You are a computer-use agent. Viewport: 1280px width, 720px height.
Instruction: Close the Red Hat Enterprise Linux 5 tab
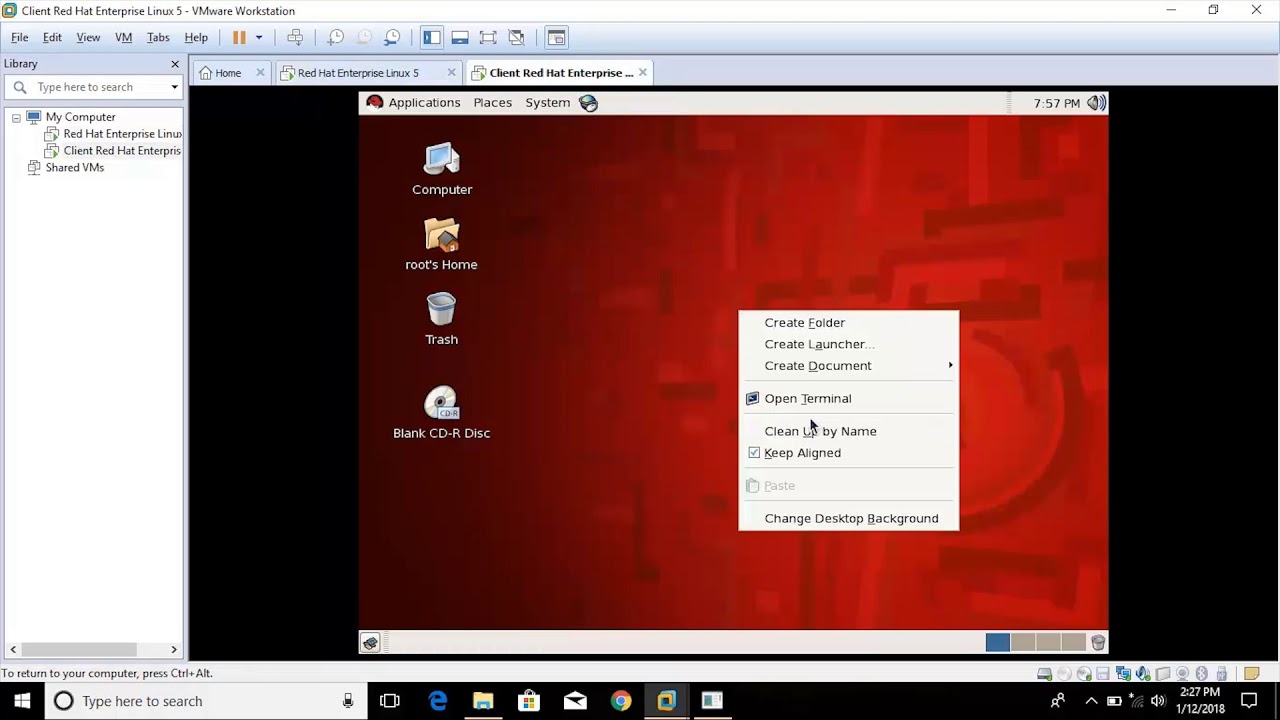451,73
